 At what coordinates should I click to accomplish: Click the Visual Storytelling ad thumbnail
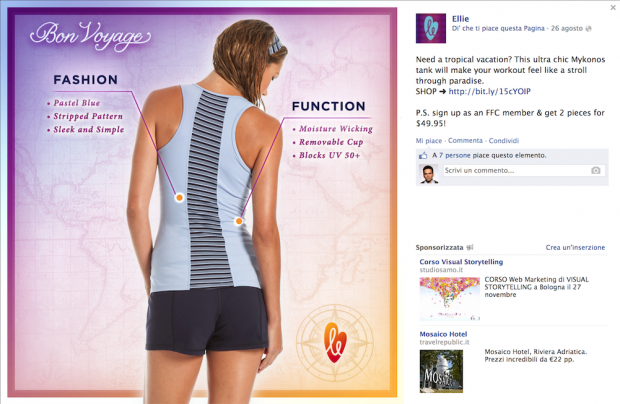450,298
